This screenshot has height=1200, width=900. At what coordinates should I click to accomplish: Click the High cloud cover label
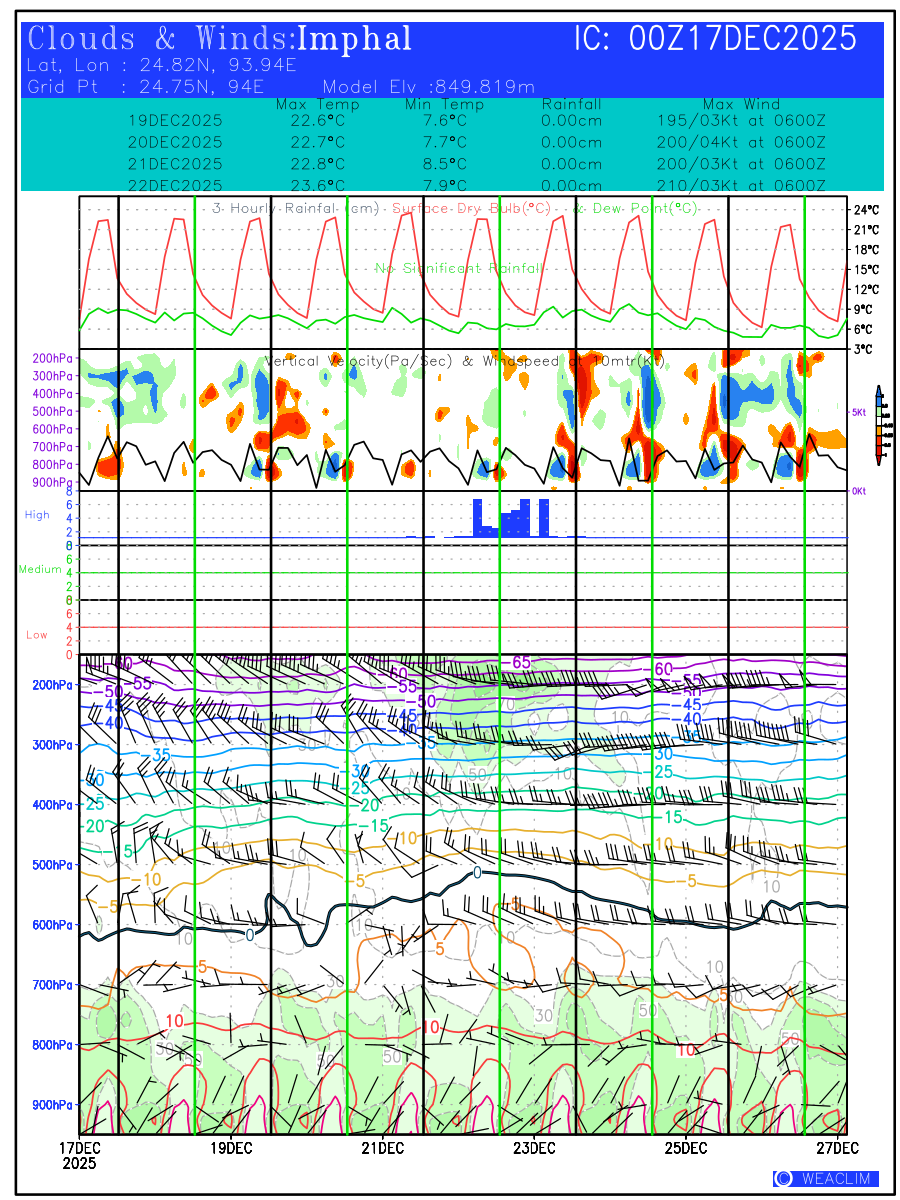37,515
